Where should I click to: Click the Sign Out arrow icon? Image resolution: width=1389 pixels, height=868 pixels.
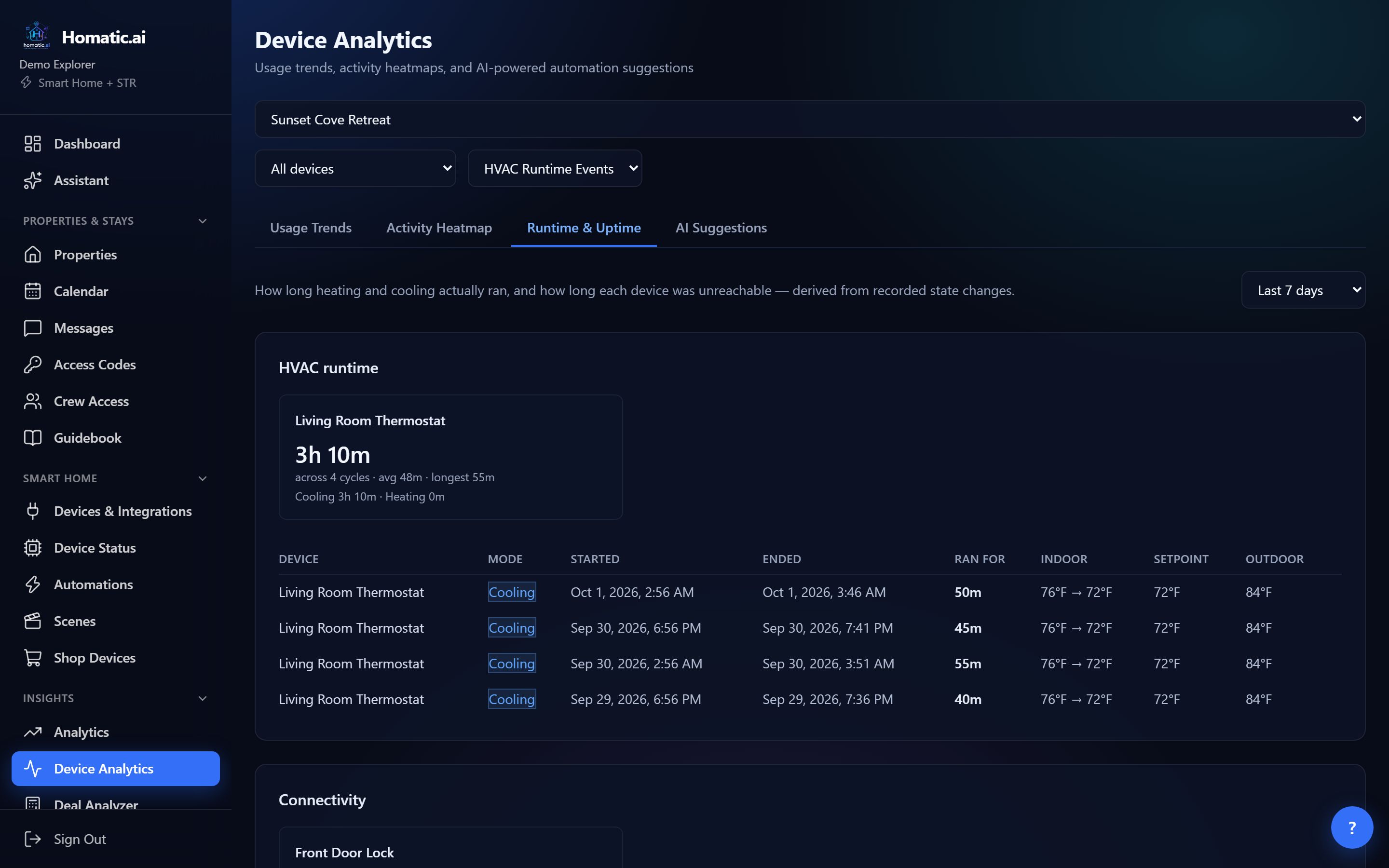tap(33, 839)
